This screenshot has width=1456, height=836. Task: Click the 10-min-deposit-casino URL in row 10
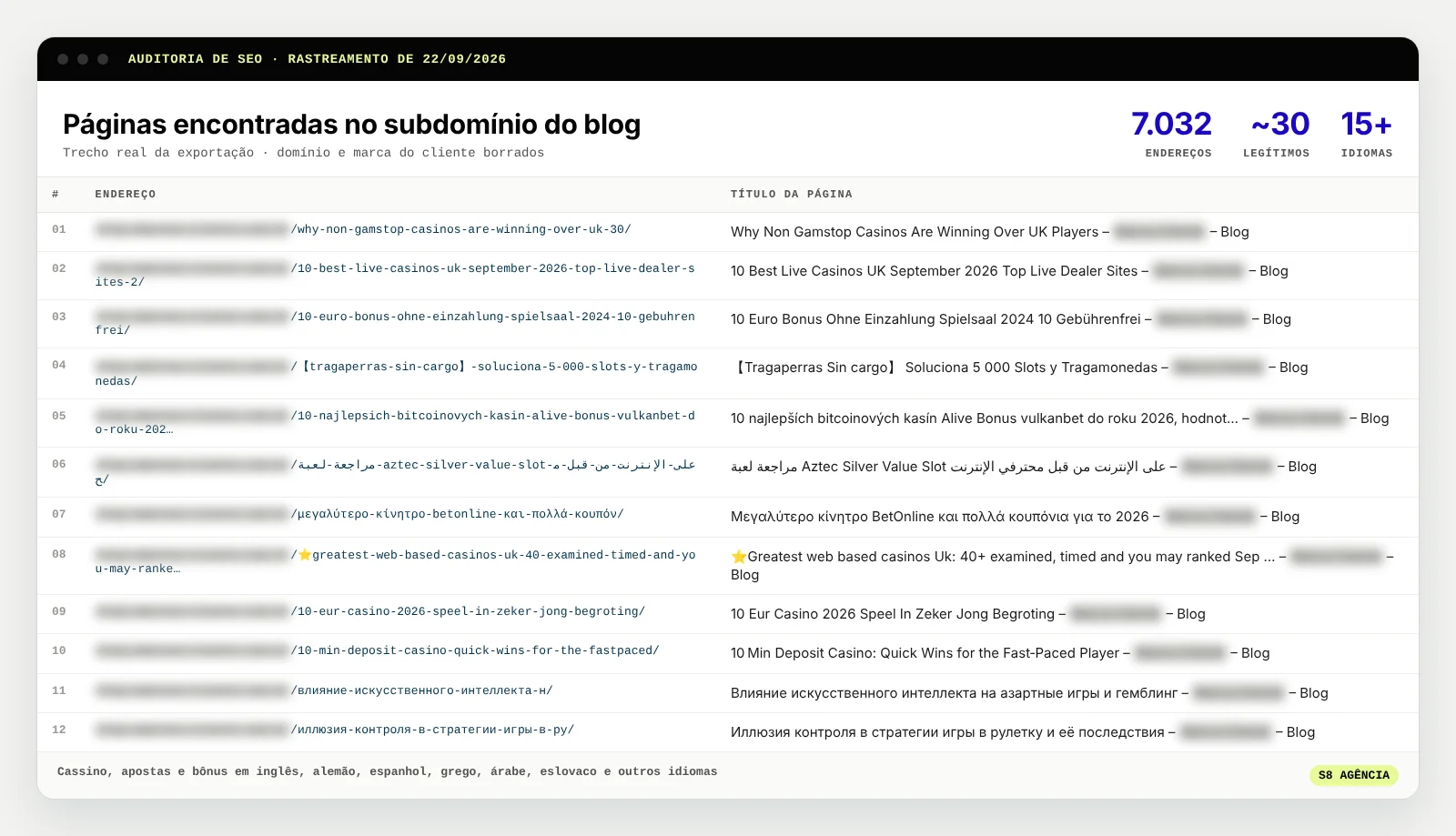(378, 650)
